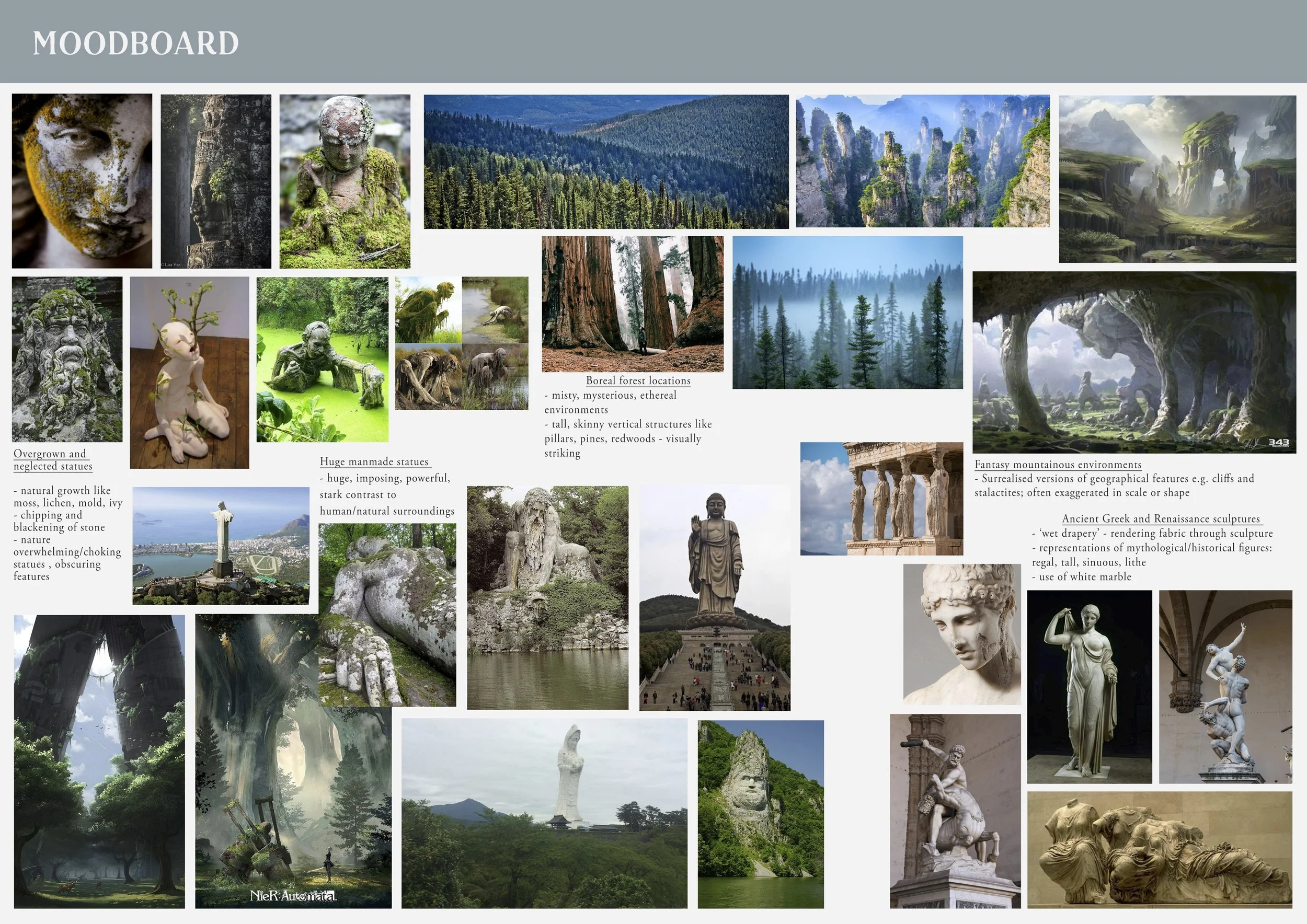This screenshot has width=1307, height=924.
Task: Select the Christ the Redeemer aerial photo
Action: pyautogui.click(x=221, y=546)
